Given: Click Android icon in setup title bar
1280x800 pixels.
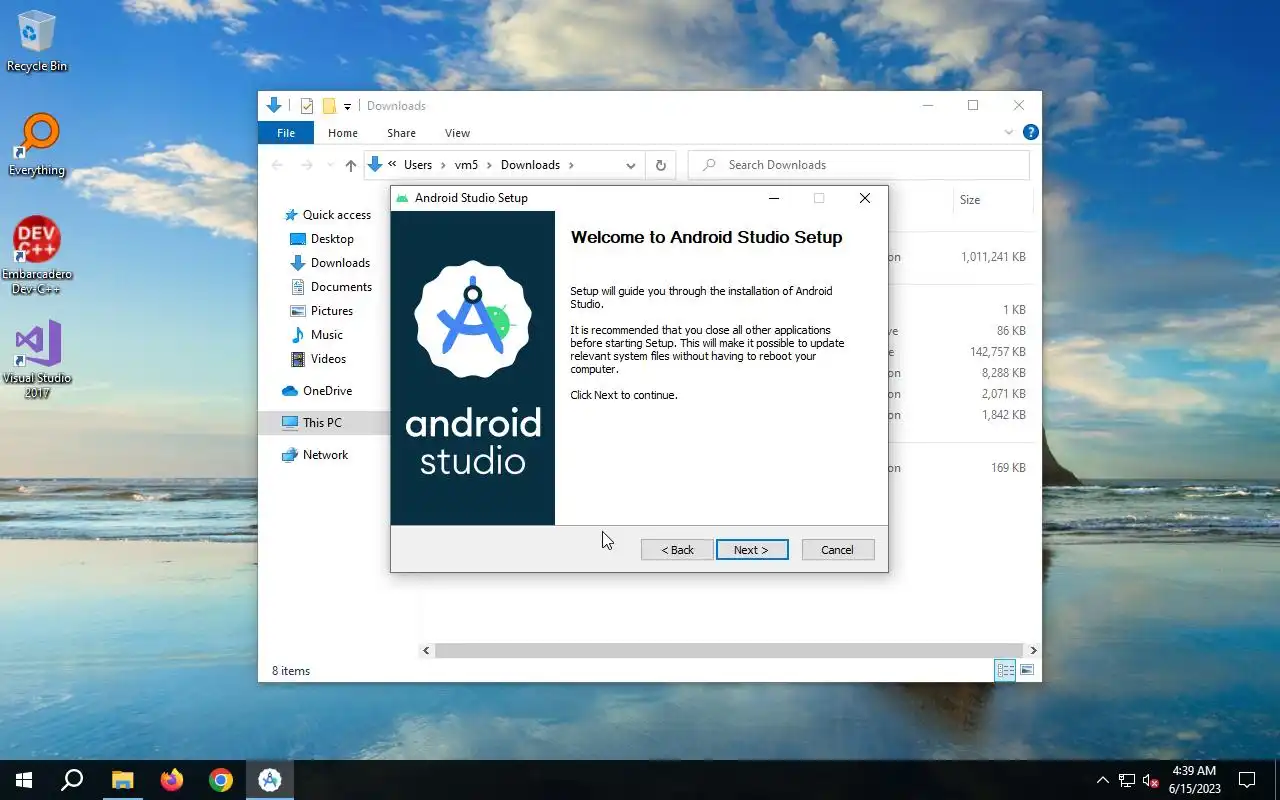Looking at the screenshot, I should (x=402, y=198).
